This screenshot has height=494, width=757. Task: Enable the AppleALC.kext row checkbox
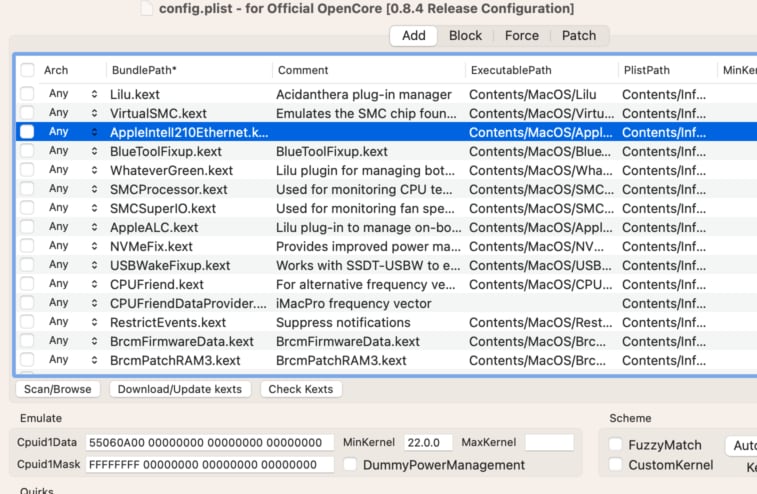click(x=28, y=226)
